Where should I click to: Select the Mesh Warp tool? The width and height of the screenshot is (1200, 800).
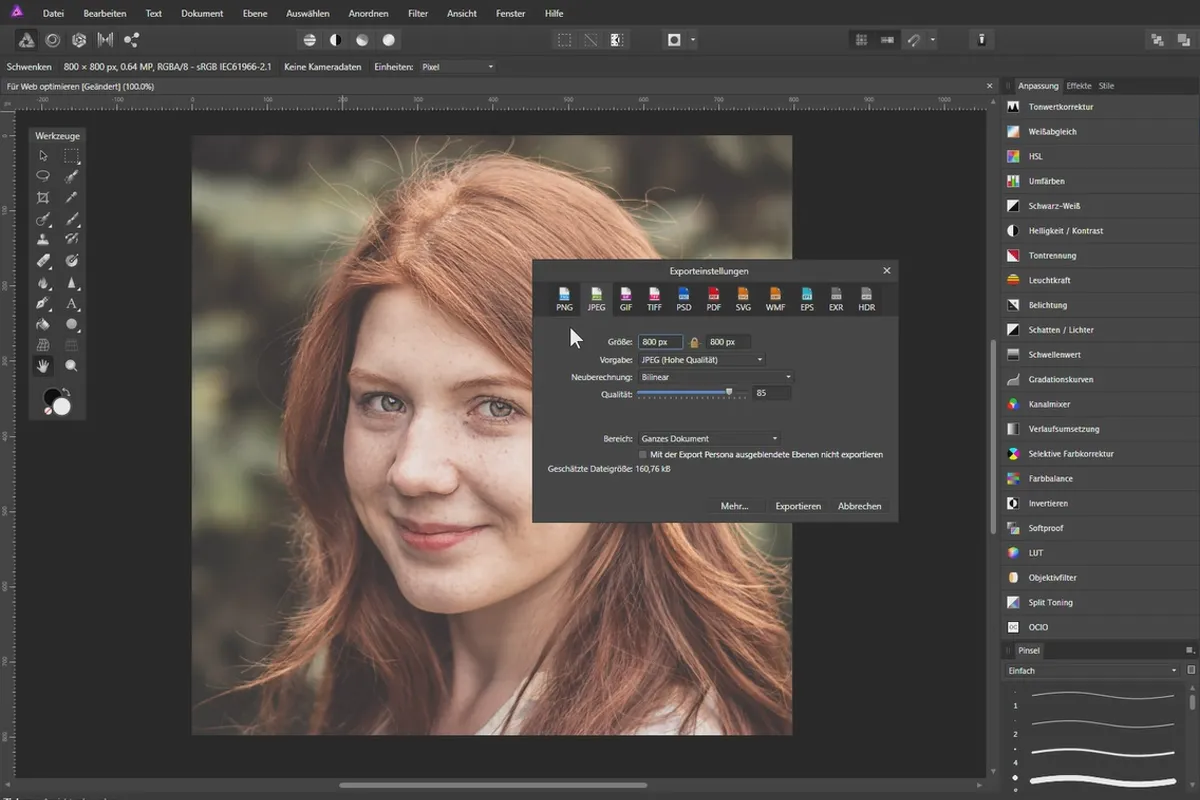pos(43,345)
